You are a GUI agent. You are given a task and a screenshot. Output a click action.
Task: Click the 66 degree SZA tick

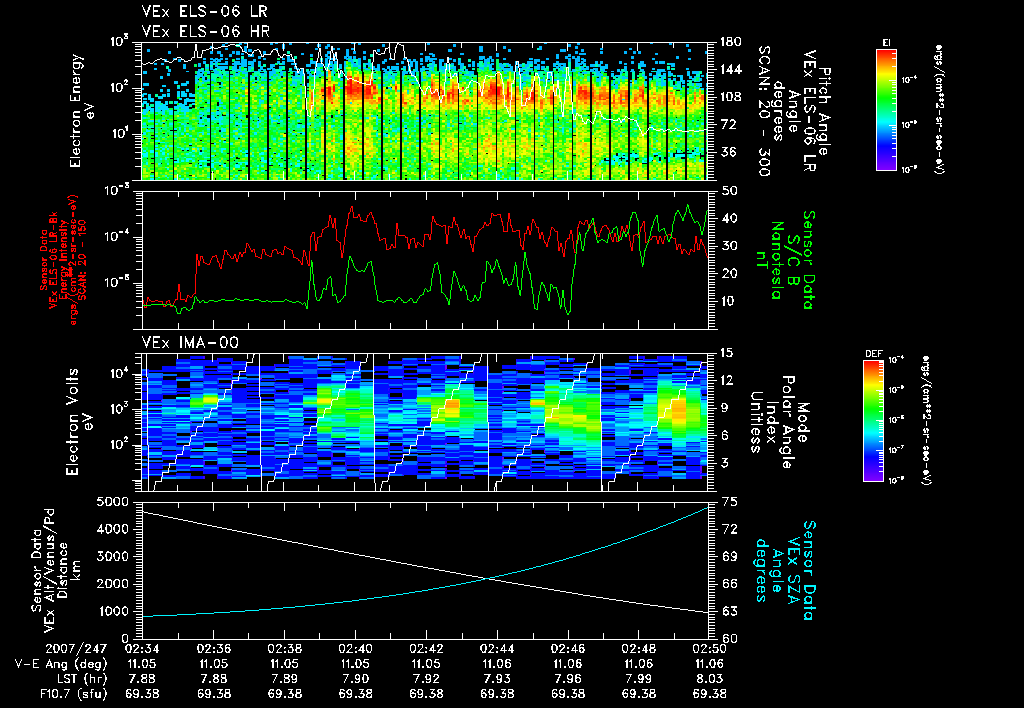[x=728, y=584]
